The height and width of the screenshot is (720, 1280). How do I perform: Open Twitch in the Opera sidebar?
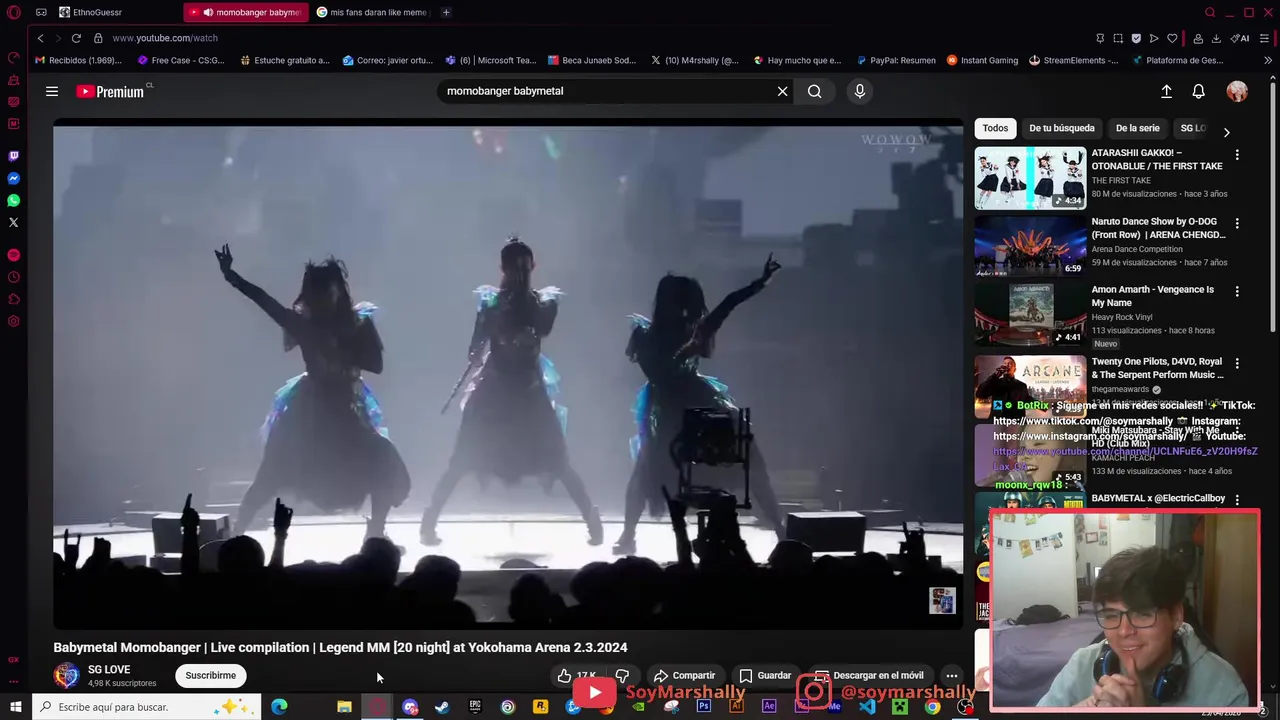13,156
